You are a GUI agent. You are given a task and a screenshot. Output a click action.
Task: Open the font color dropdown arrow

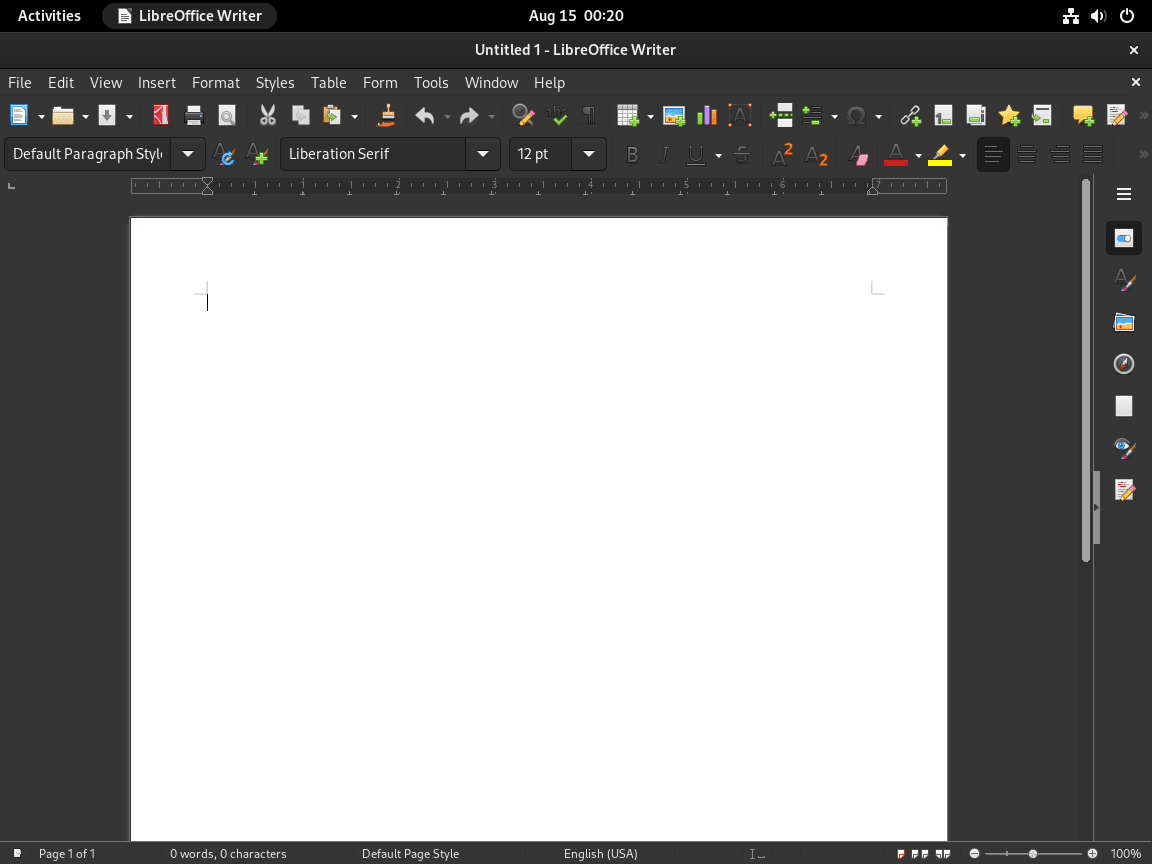(x=913, y=154)
